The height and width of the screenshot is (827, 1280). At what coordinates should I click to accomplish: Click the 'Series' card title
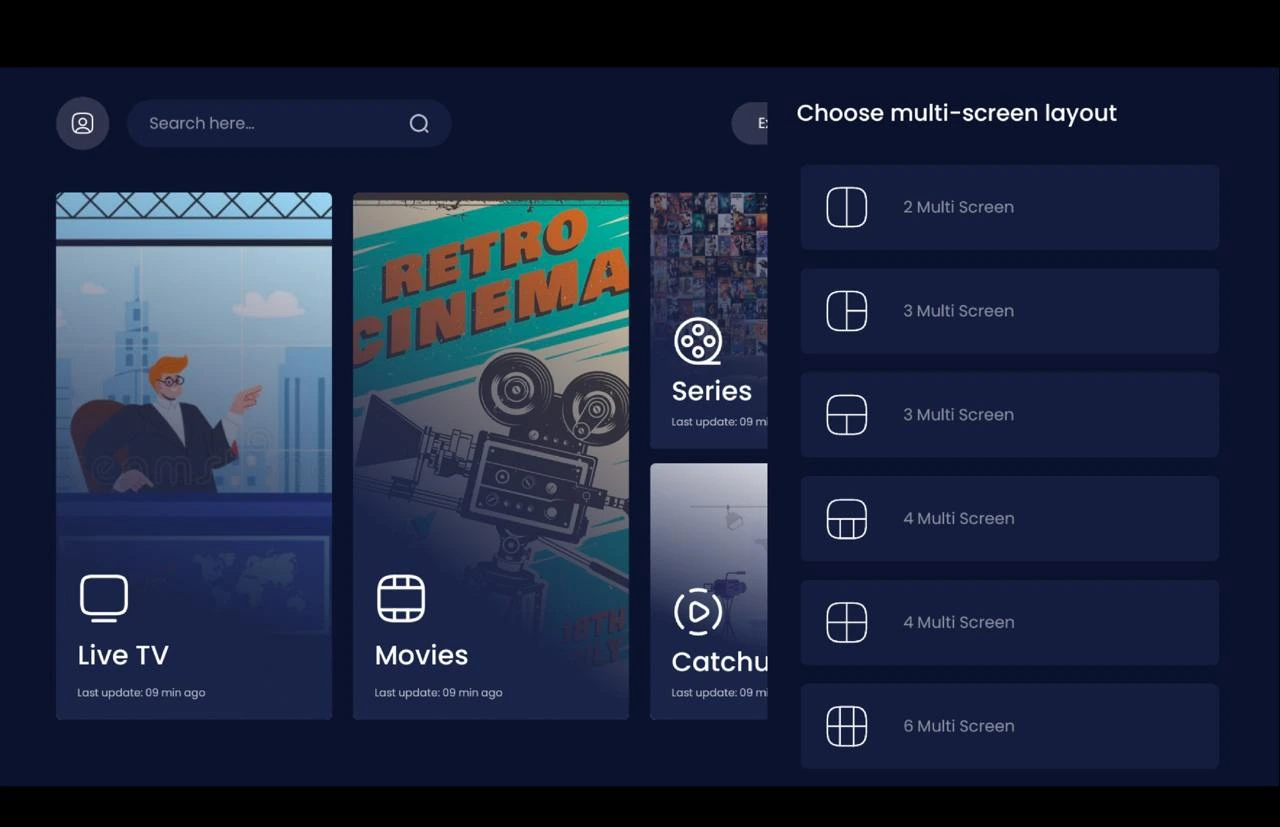click(711, 391)
